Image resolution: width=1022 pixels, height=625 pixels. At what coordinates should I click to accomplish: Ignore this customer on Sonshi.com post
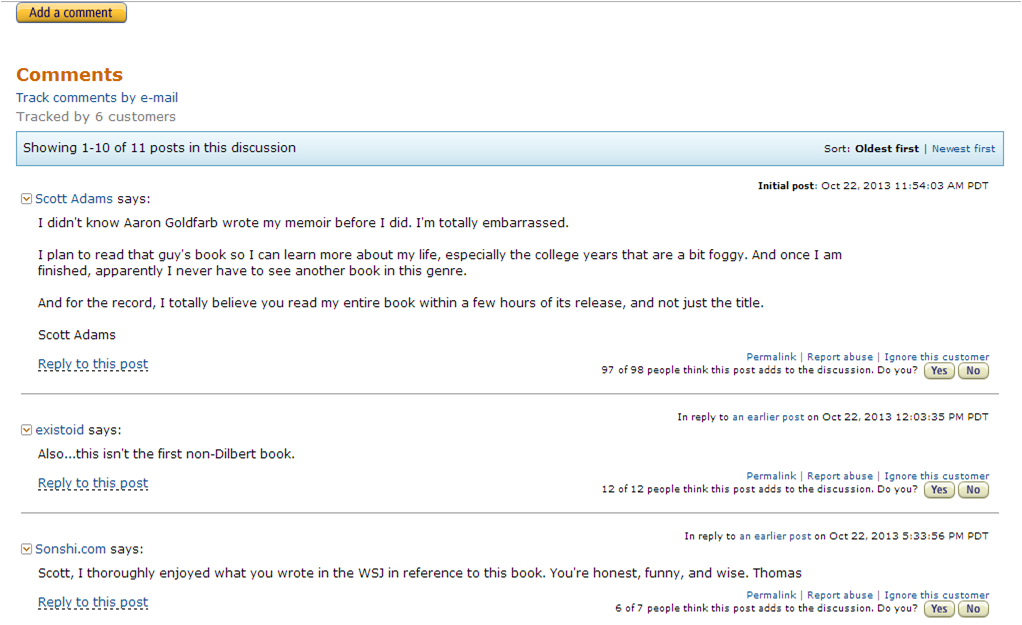pos(937,596)
